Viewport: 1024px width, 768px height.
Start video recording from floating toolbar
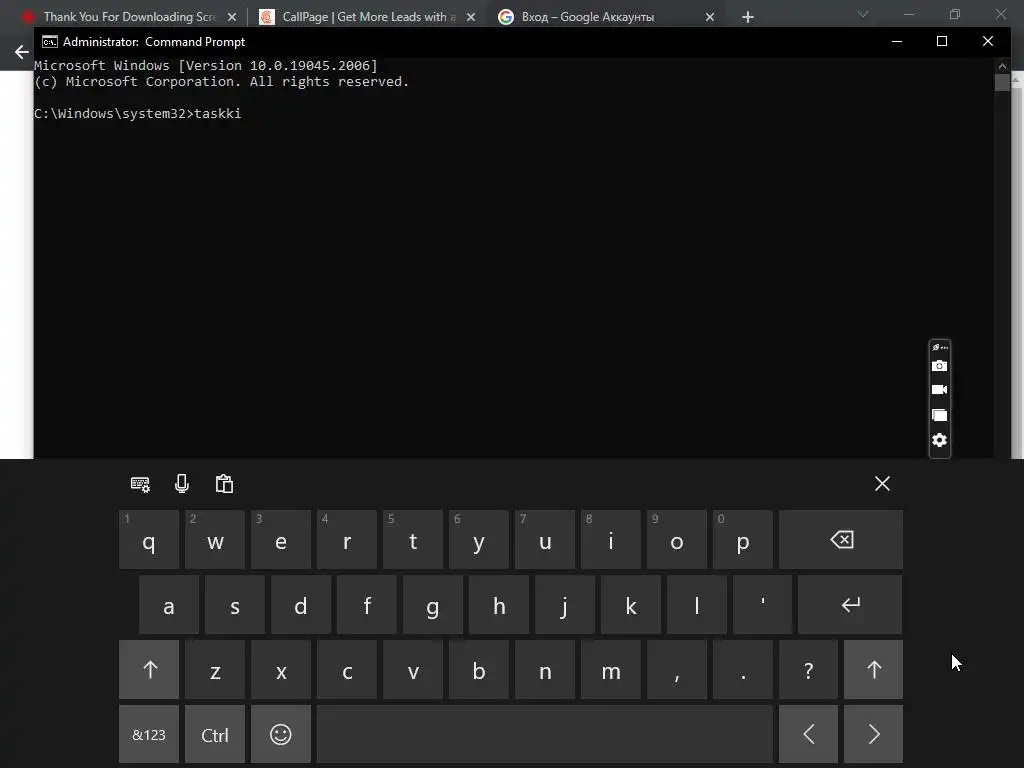point(939,390)
